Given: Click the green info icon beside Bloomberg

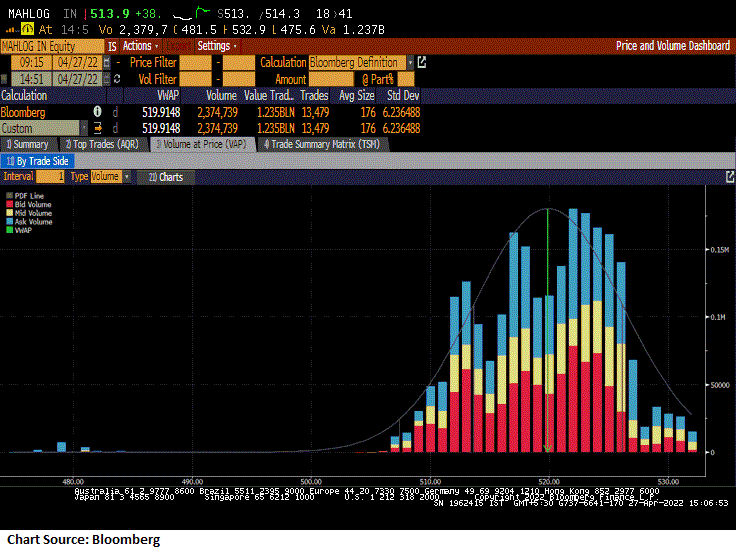Looking at the screenshot, I should [98, 112].
